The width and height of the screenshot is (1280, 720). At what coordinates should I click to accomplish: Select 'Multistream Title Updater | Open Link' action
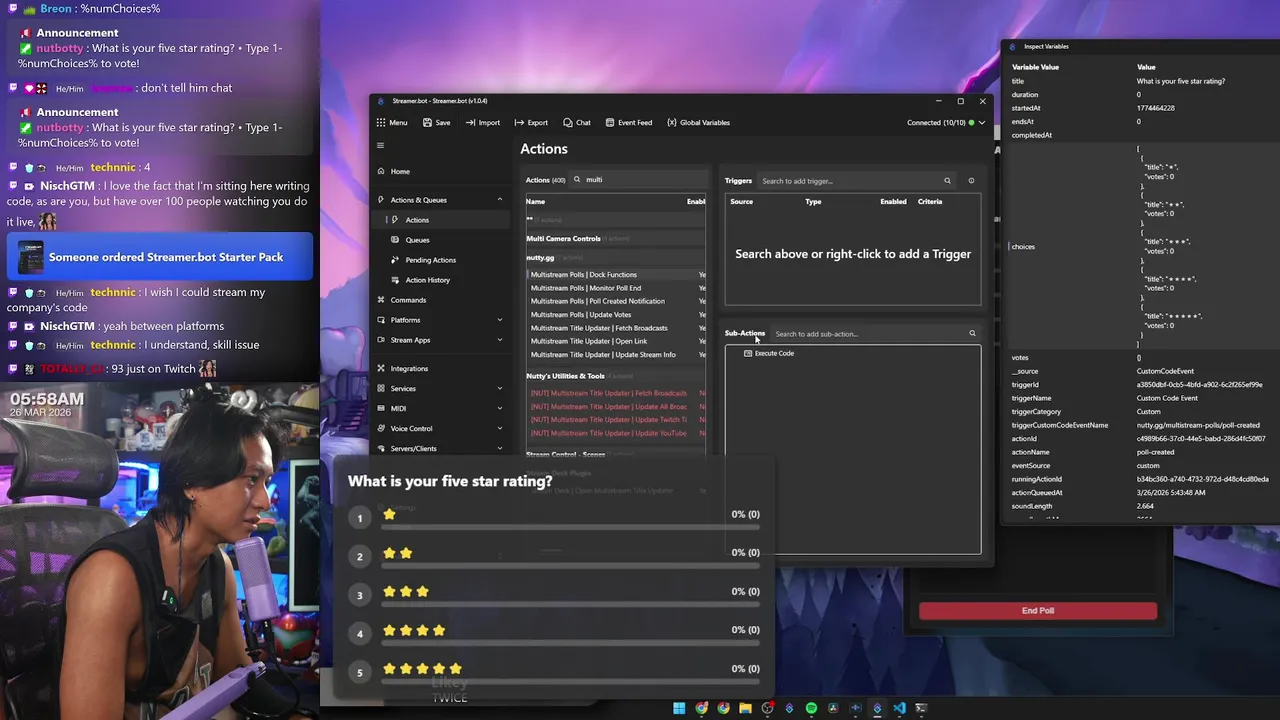click(x=616, y=341)
